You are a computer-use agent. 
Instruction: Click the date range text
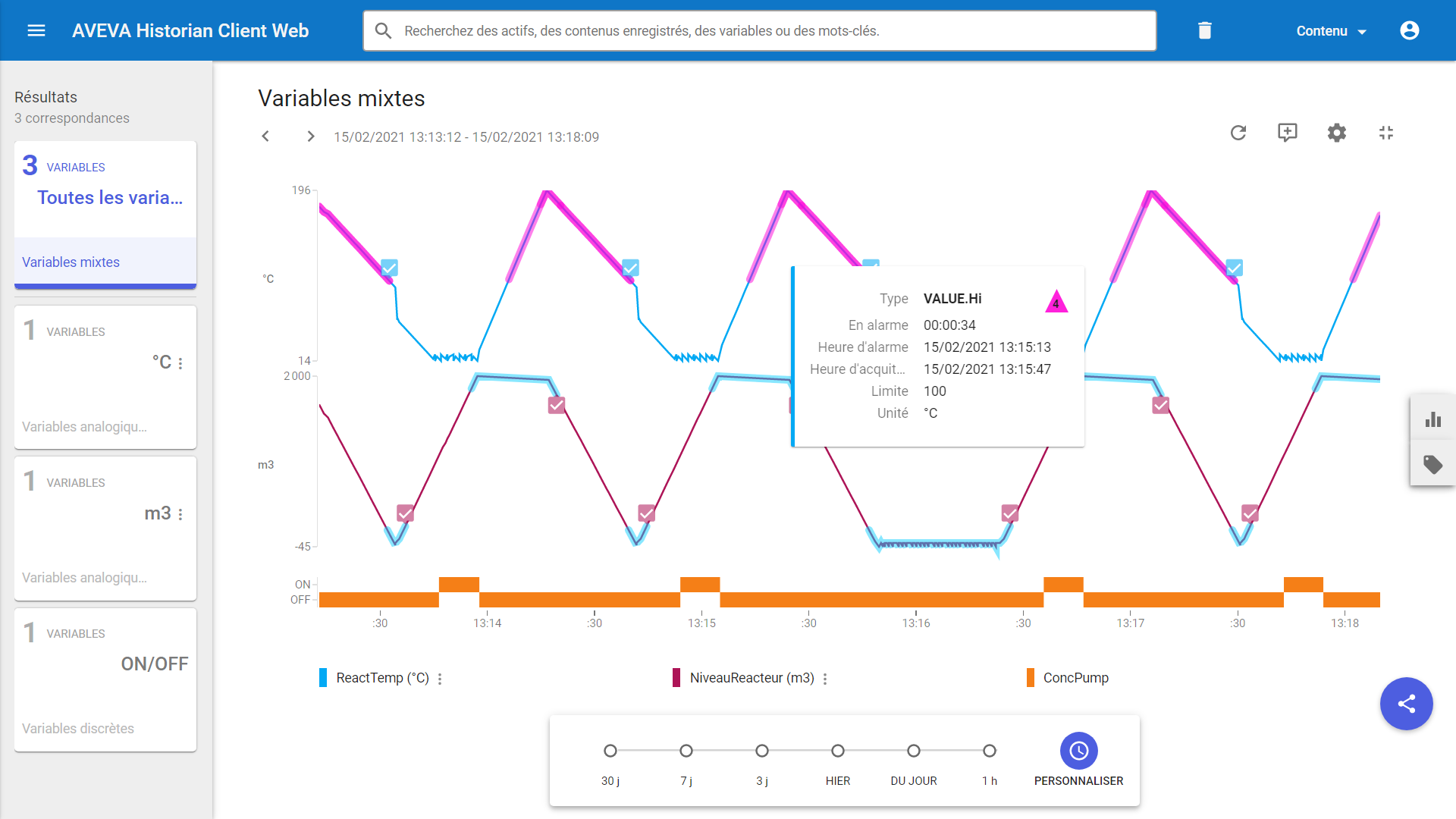[x=466, y=137]
